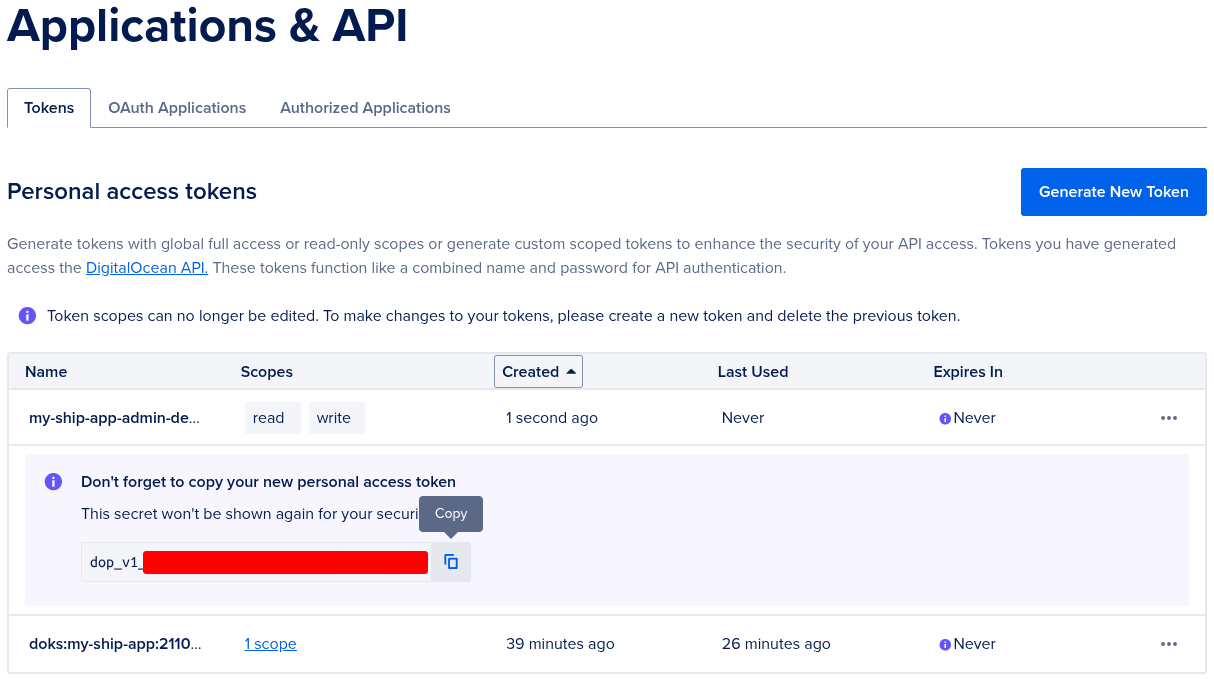Click info icon beside token scopes notice

tap(28, 316)
